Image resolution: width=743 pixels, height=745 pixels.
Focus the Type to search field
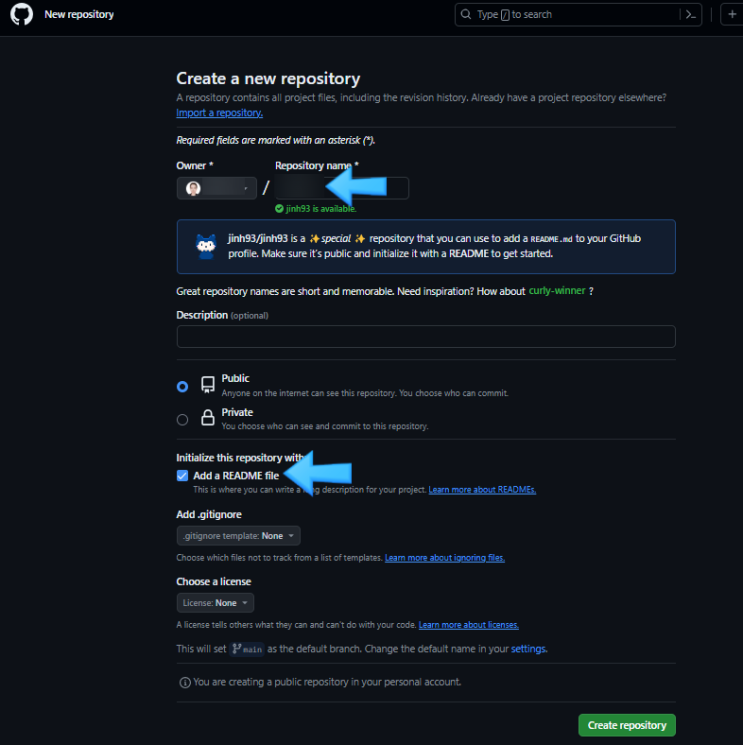pyautogui.click(x=578, y=15)
